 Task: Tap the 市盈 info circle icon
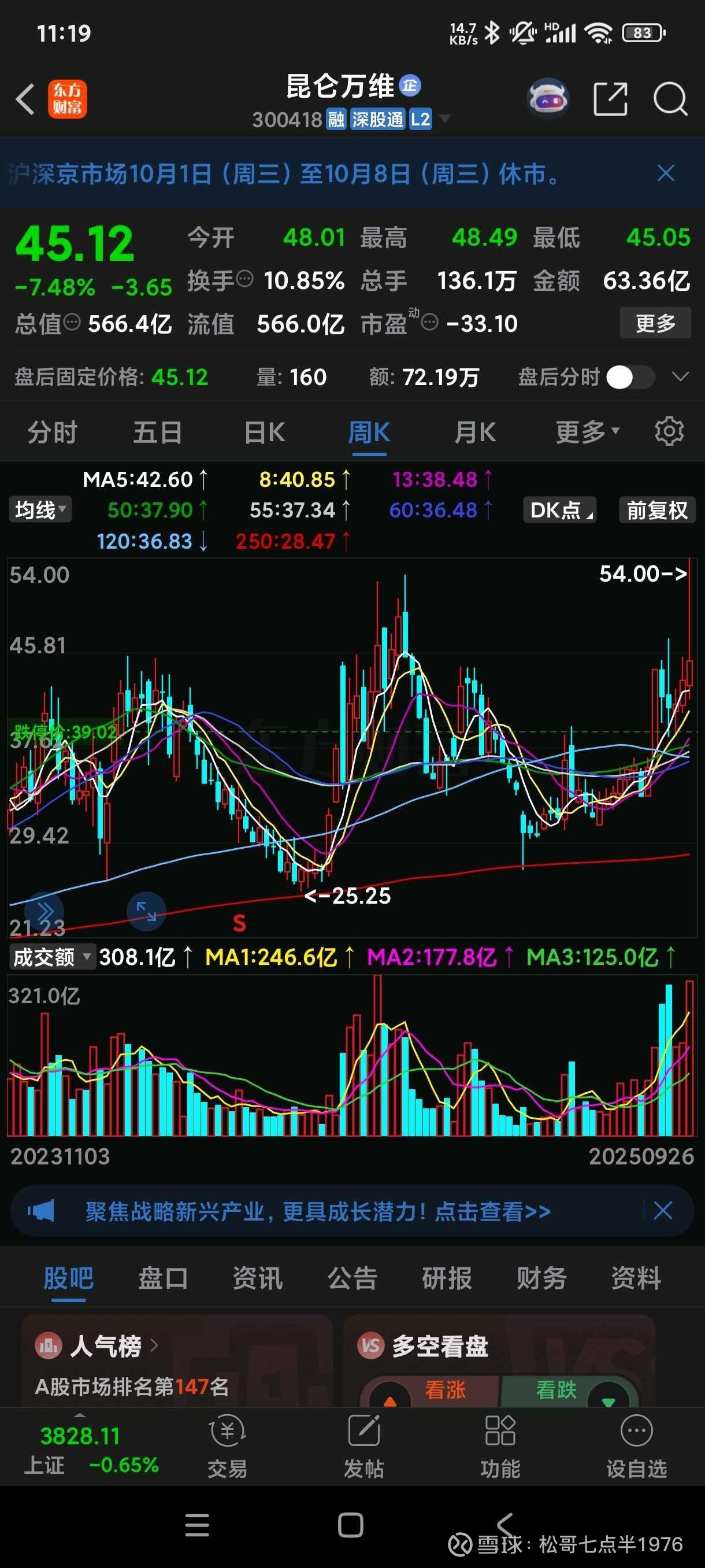429,322
